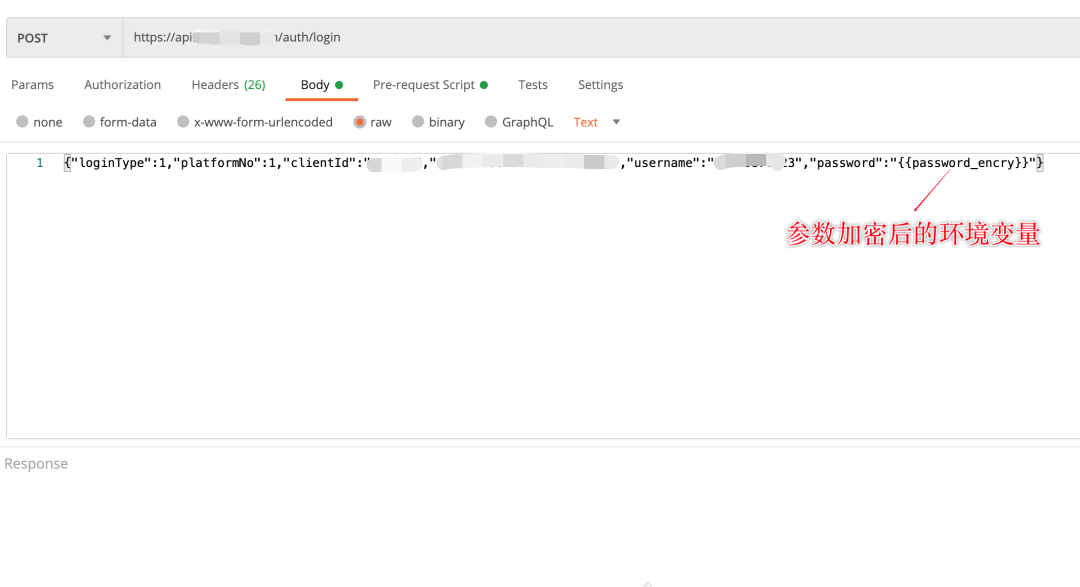Viewport: 1080px width, 587px height.
Task: Click the Response section label
Action: pyautogui.click(x=36, y=464)
